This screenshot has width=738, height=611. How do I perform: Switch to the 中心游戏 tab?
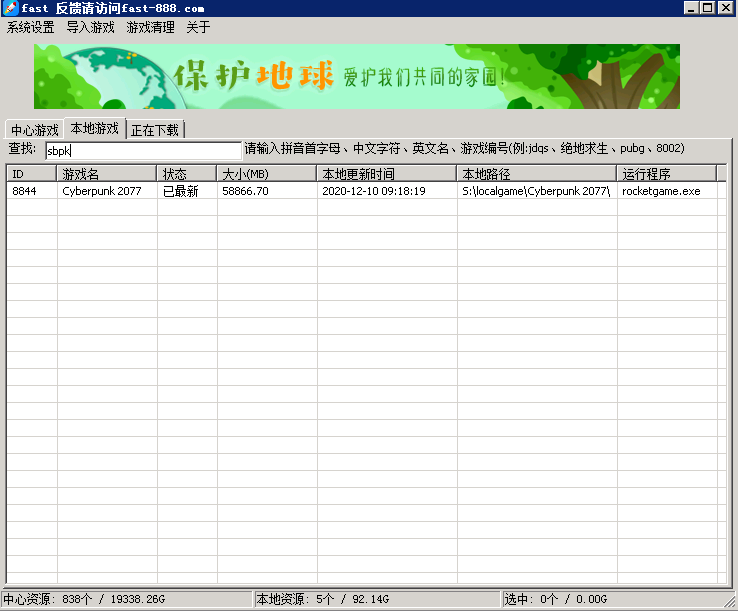tap(35, 130)
